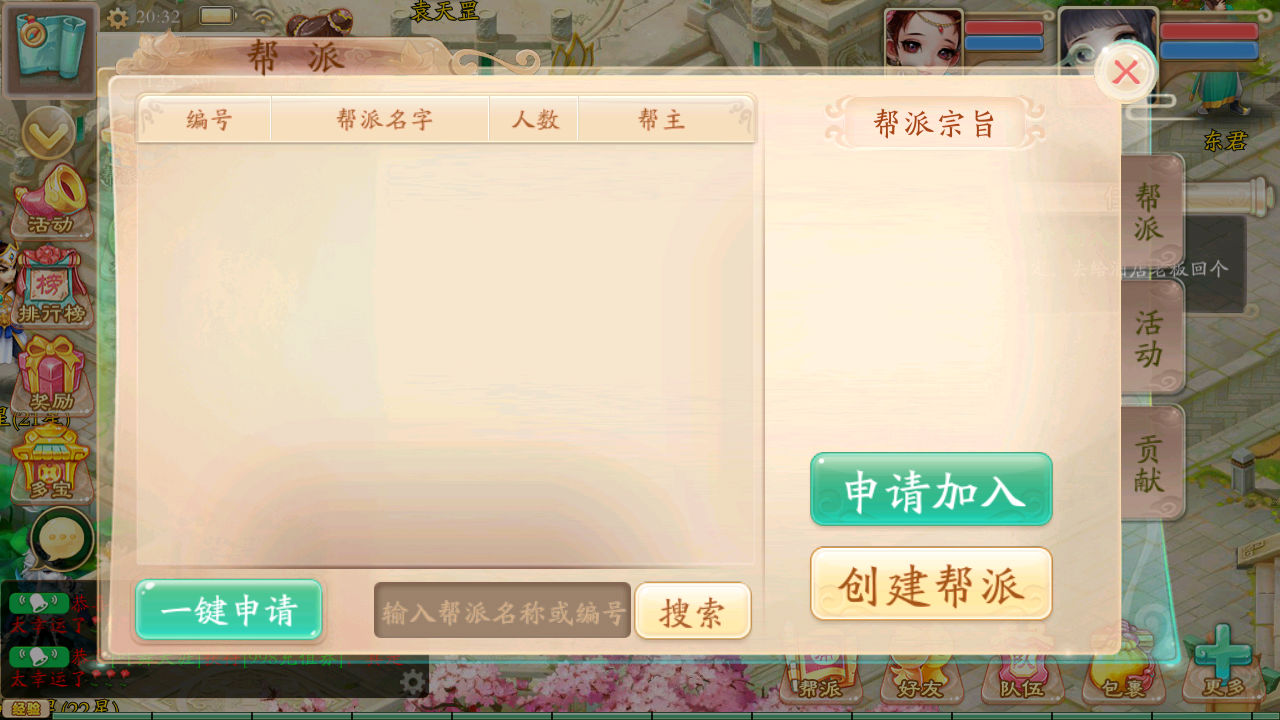Sort by 人数 column header

tap(534, 120)
